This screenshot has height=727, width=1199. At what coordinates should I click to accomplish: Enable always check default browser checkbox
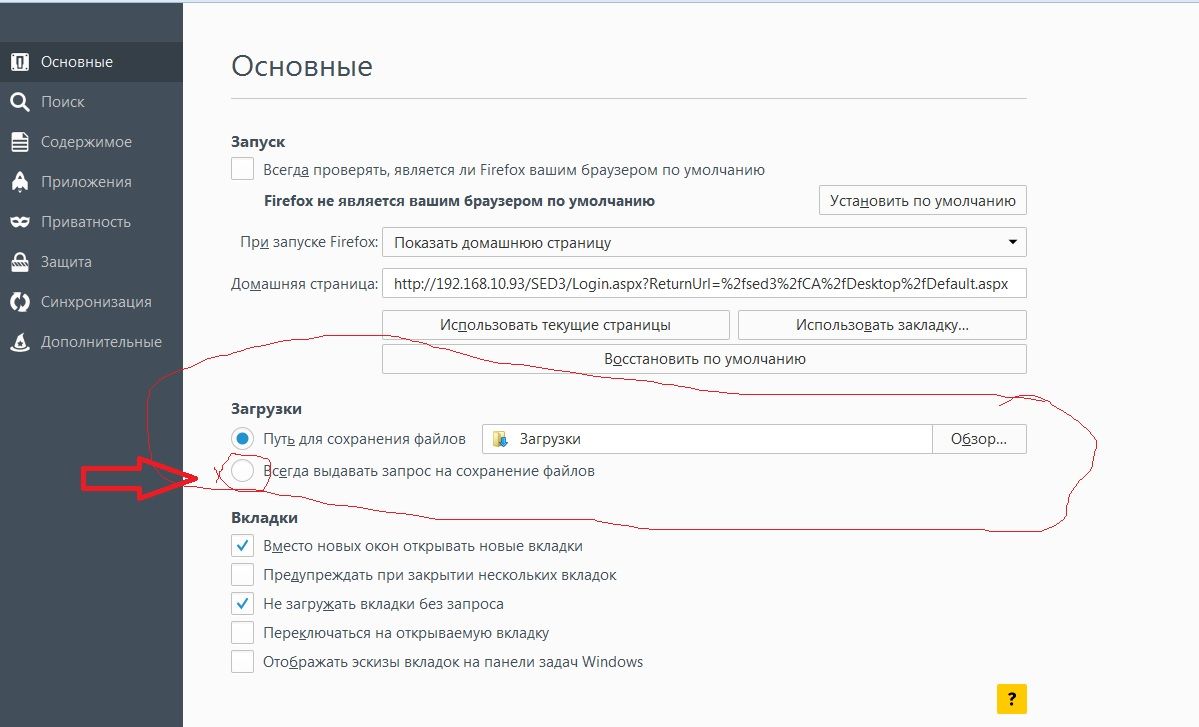coord(242,169)
